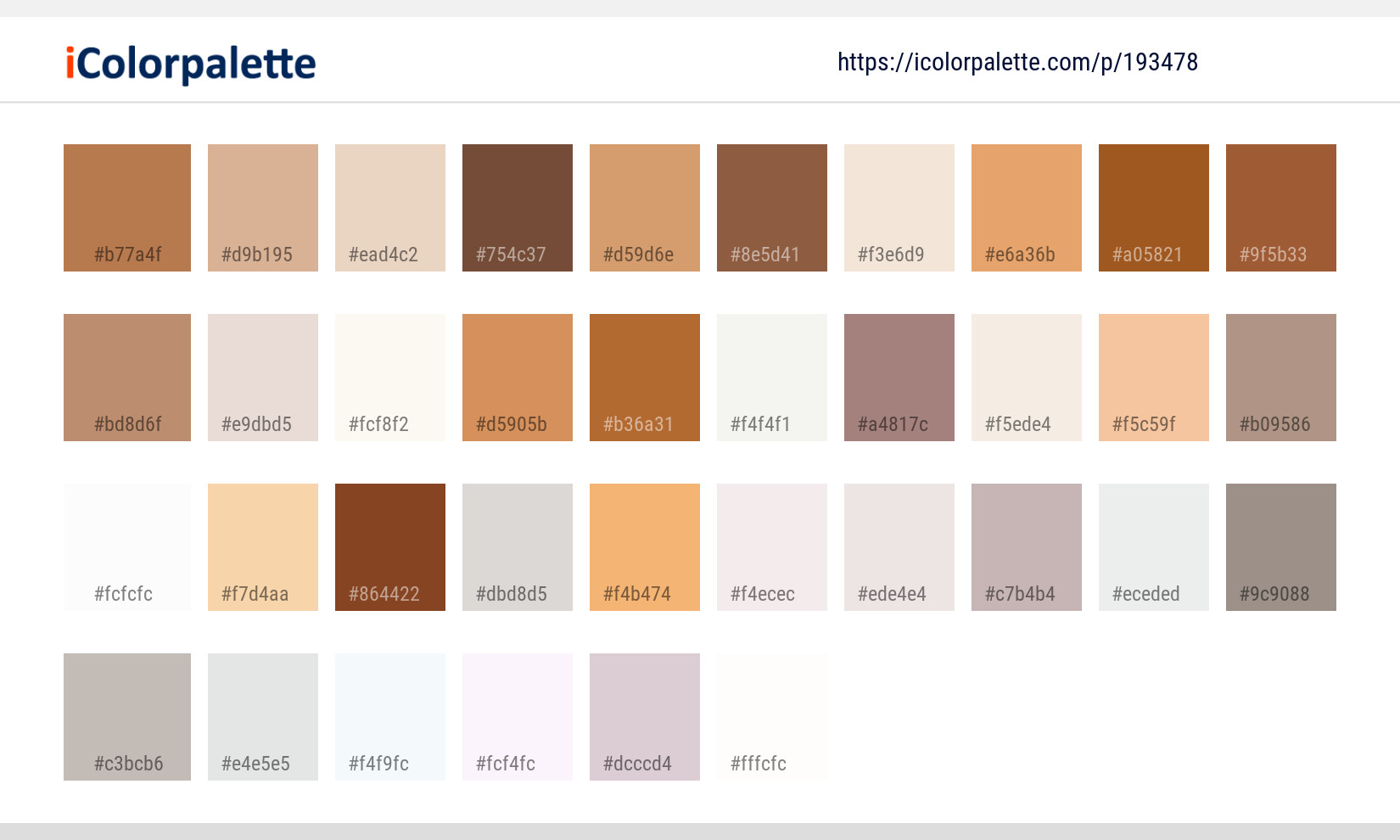Viewport: 1400px width, 840px height.
Task: Select the #b09586 color swatch
Action: [x=1280, y=377]
